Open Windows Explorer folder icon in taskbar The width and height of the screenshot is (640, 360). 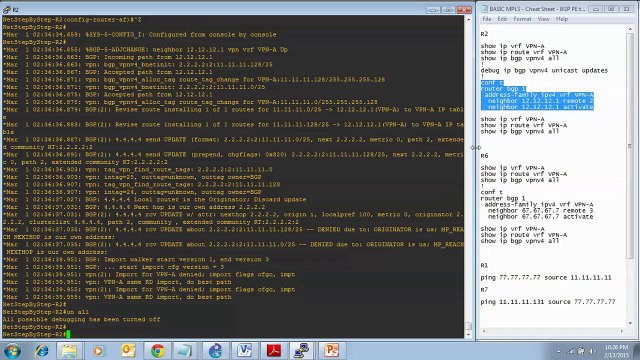coord(69,351)
